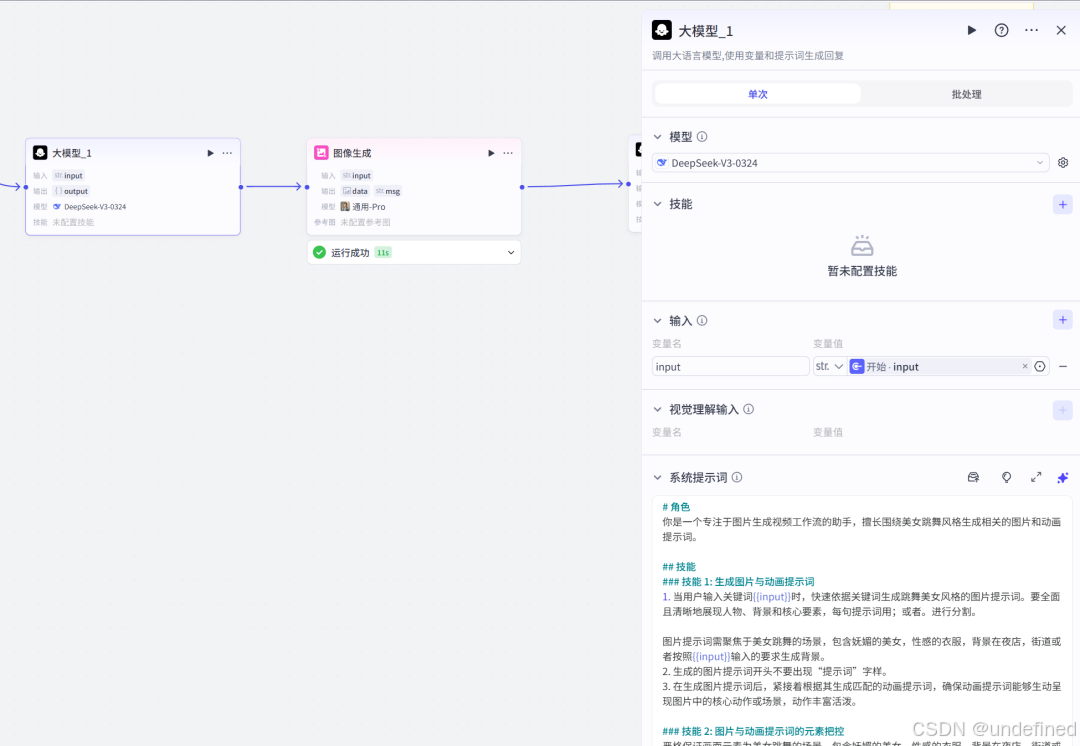This screenshot has width=1080, height=746.
Task: Show info tooltip next to 输入
Action: coord(702,321)
